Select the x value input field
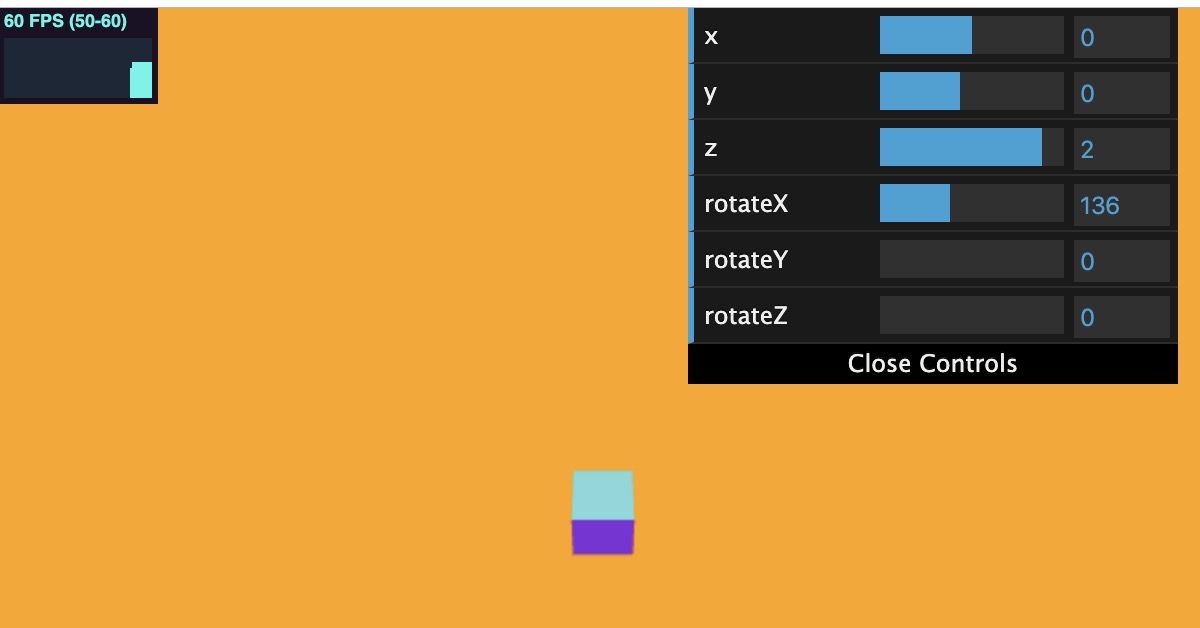The width and height of the screenshot is (1200, 628). click(1121, 37)
